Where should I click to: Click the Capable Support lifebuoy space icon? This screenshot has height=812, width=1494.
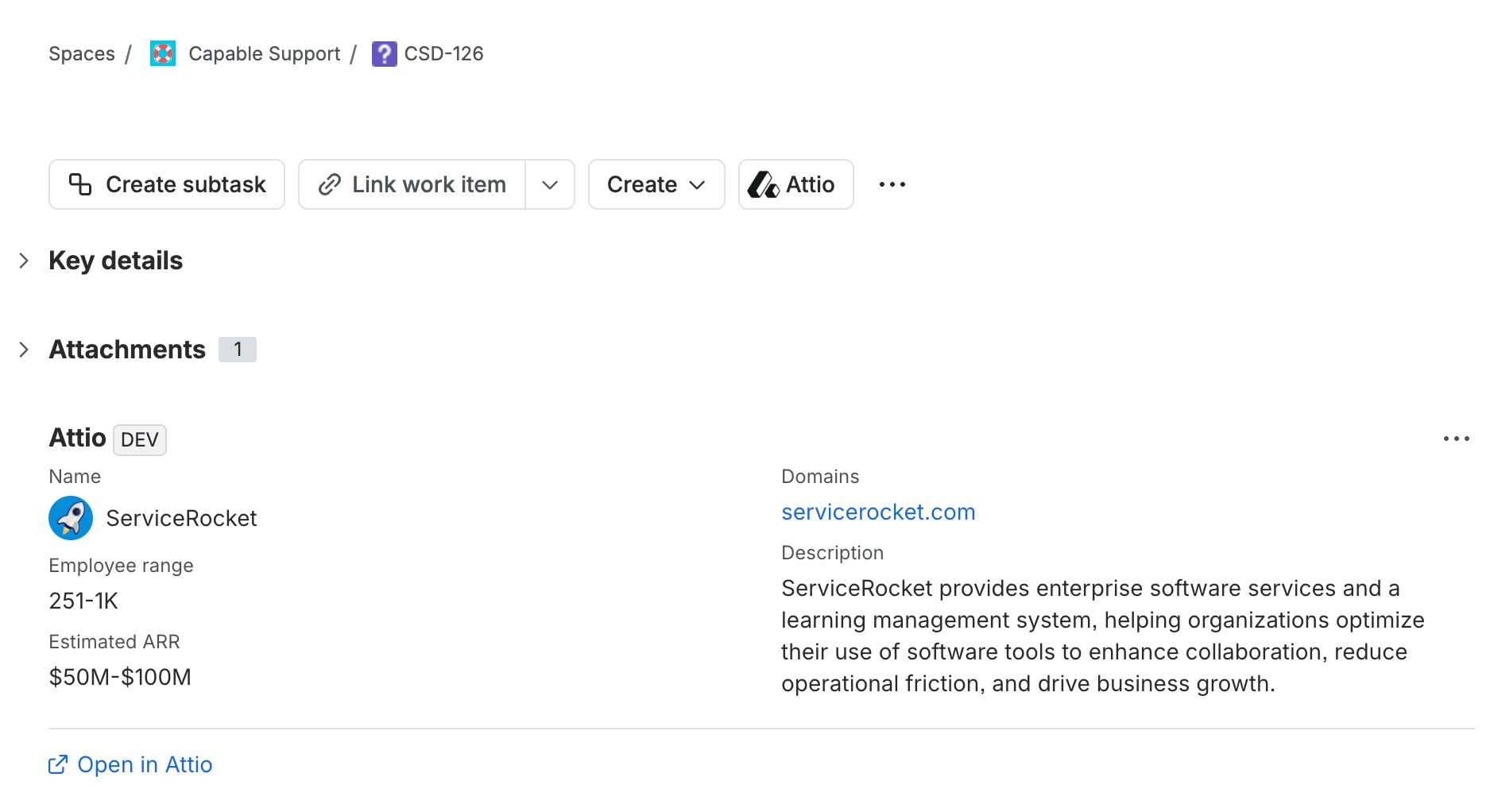(163, 53)
